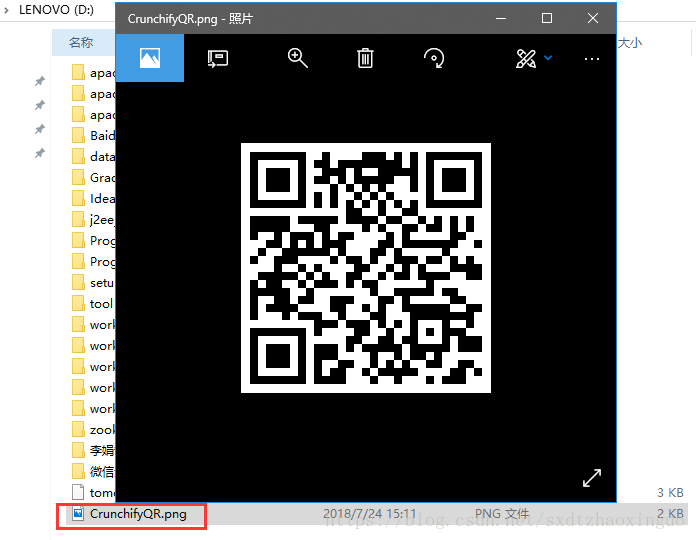Screen dimensions: 696x540
Task: Expand the Edit & Create dropdown arrow
Action: [548, 58]
